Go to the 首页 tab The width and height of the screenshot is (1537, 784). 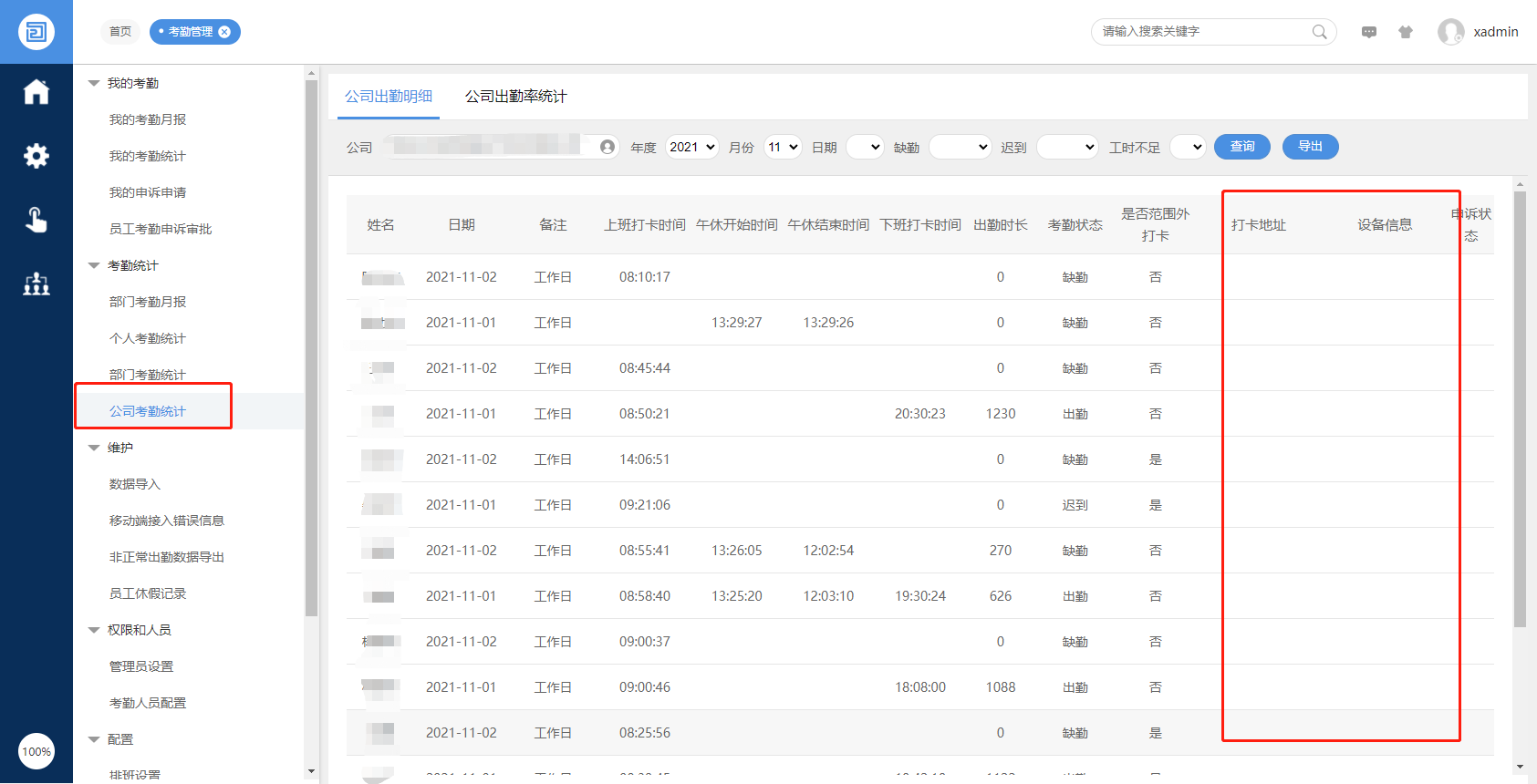(x=120, y=32)
